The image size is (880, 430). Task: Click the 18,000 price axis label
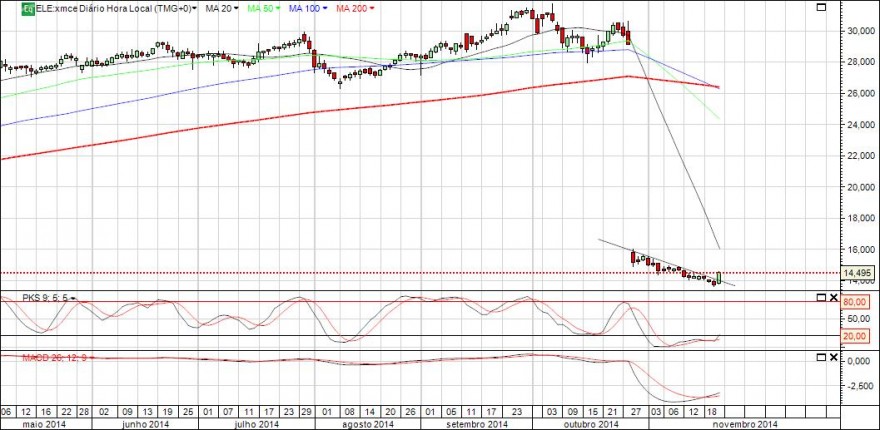[x=862, y=218]
